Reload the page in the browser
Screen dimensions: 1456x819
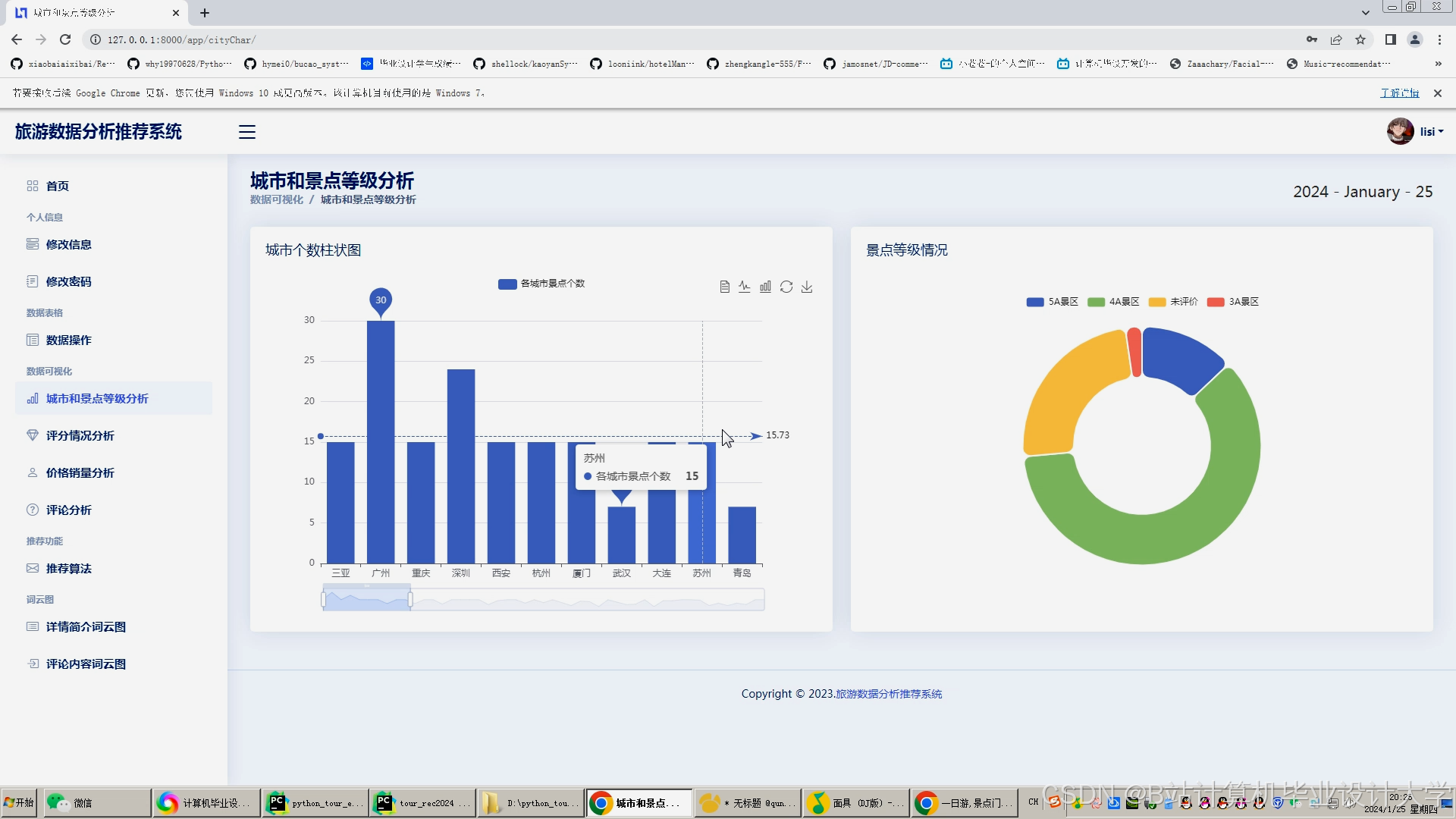click(65, 39)
